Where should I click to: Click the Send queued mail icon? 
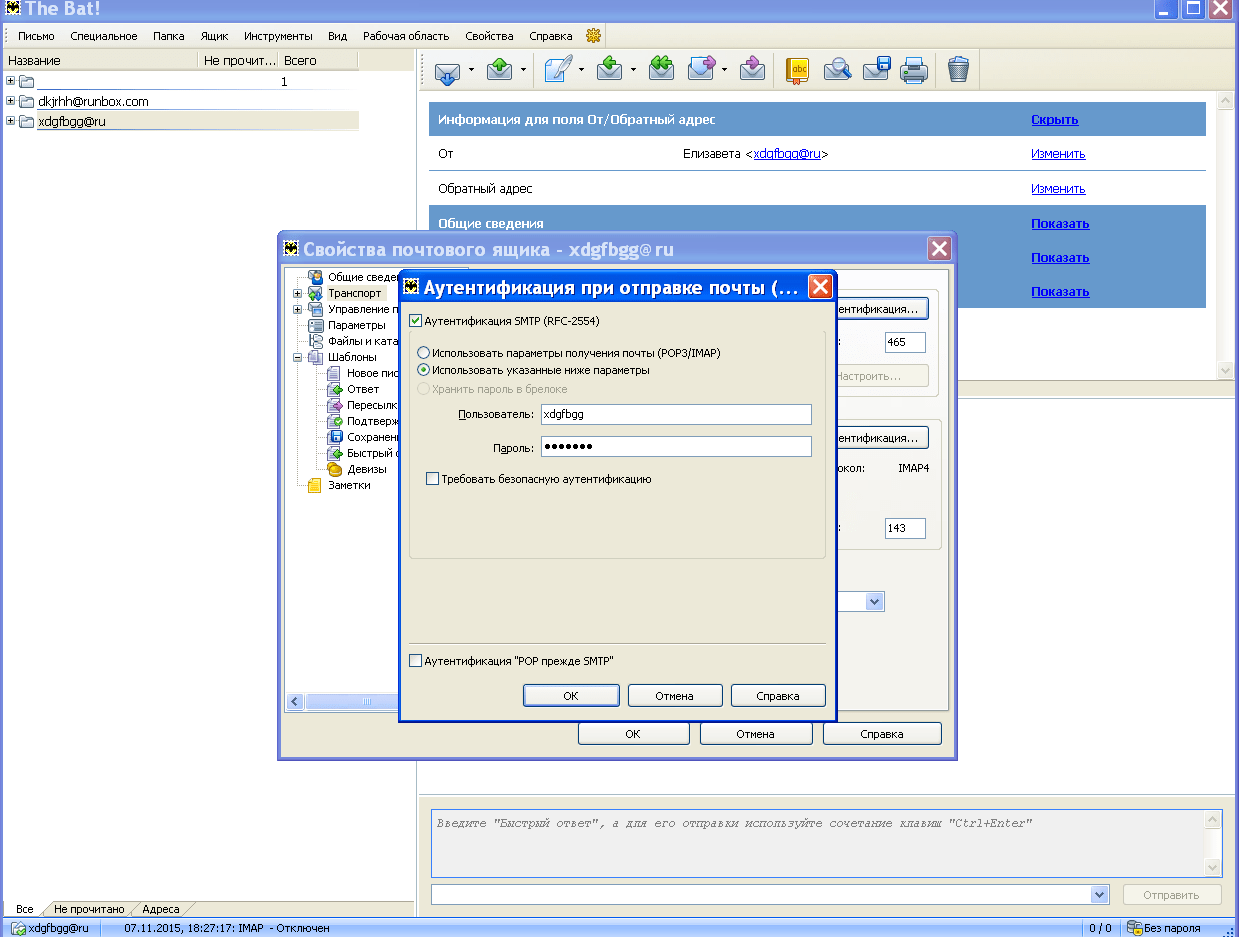pyautogui.click(x=500, y=69)
